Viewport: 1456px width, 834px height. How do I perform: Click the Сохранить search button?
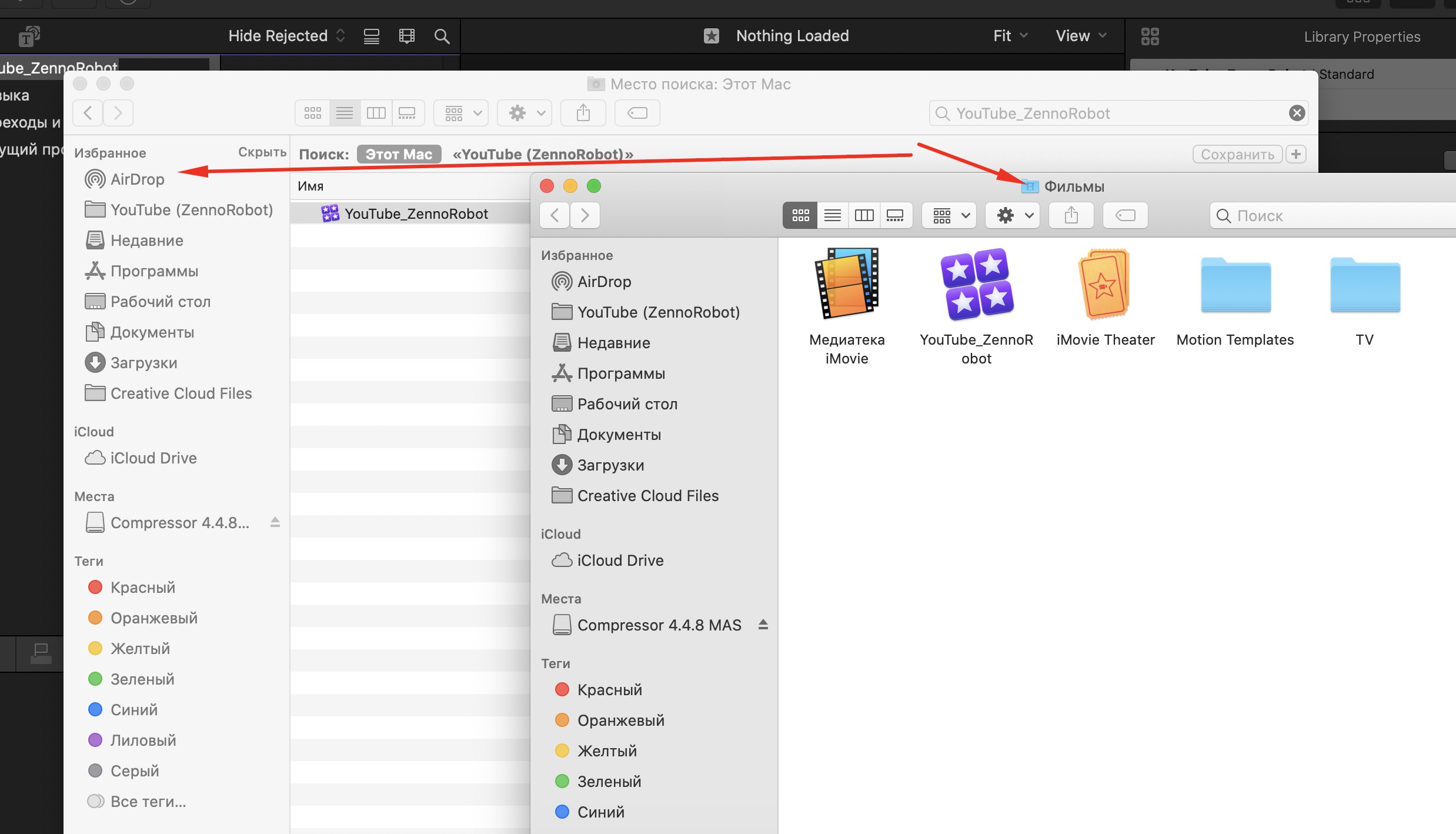click(x=1237, y=154)
